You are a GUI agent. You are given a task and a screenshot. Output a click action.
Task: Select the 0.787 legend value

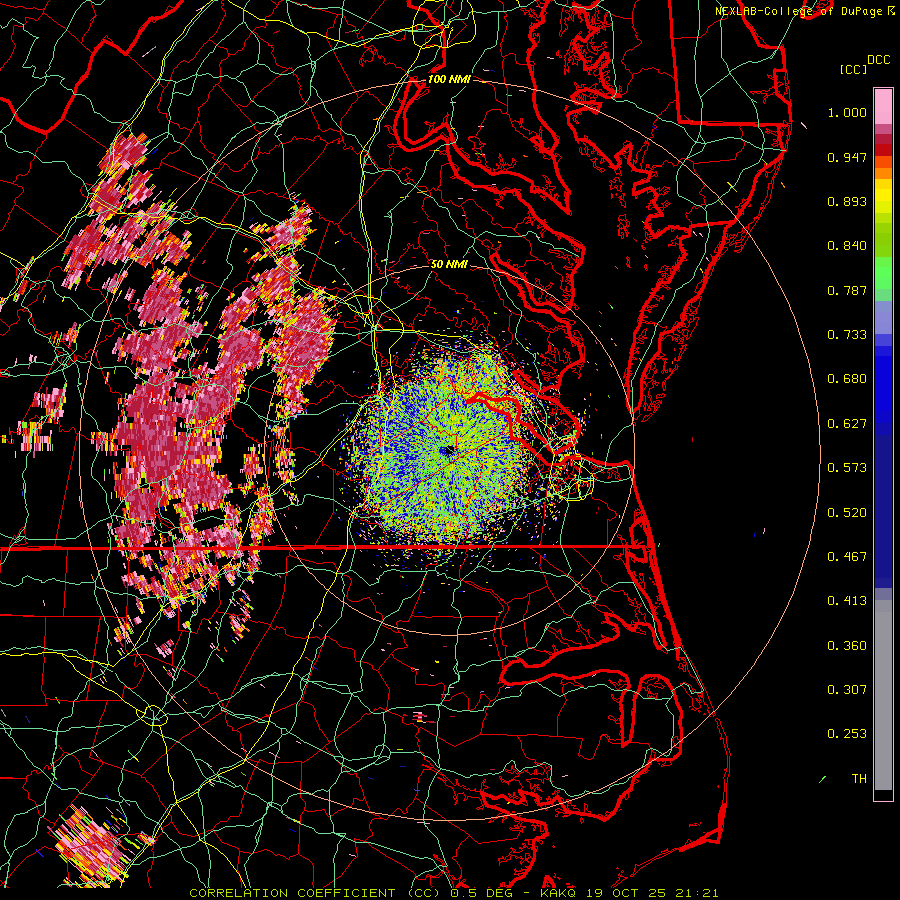[x=847, y=290]
